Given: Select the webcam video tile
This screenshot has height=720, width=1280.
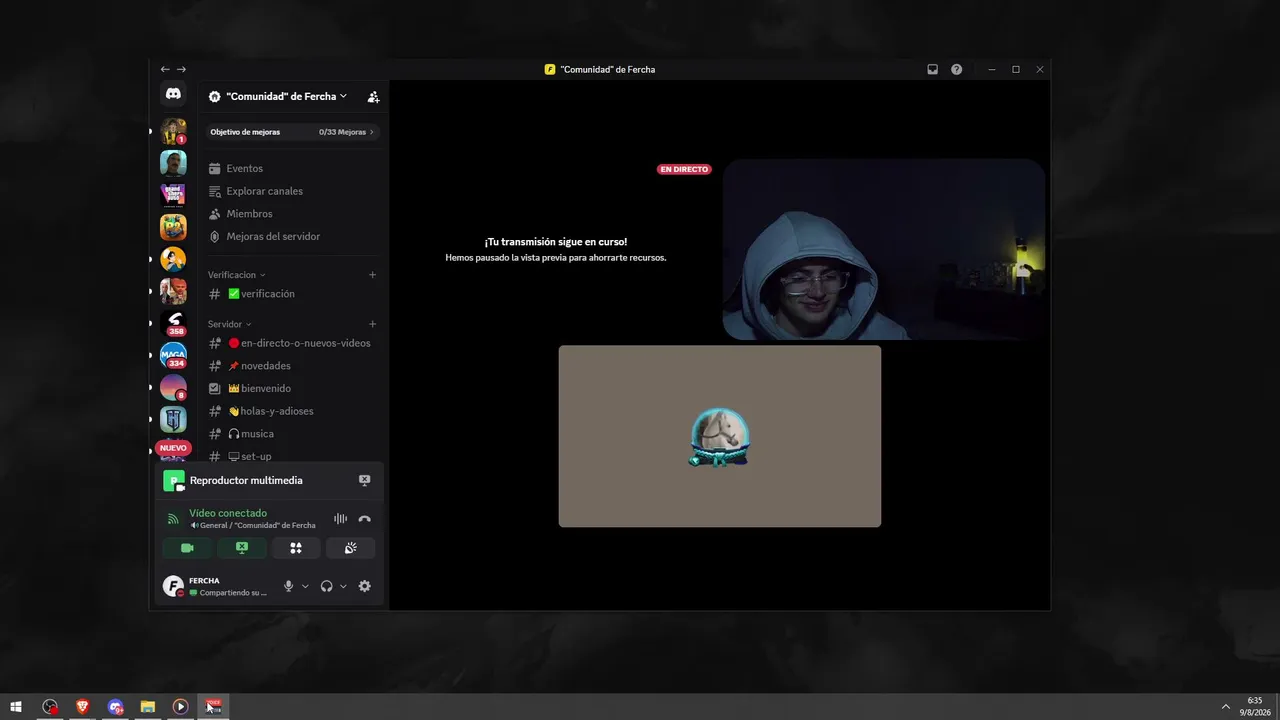Looking at the screenshot, I should [884, 249].
